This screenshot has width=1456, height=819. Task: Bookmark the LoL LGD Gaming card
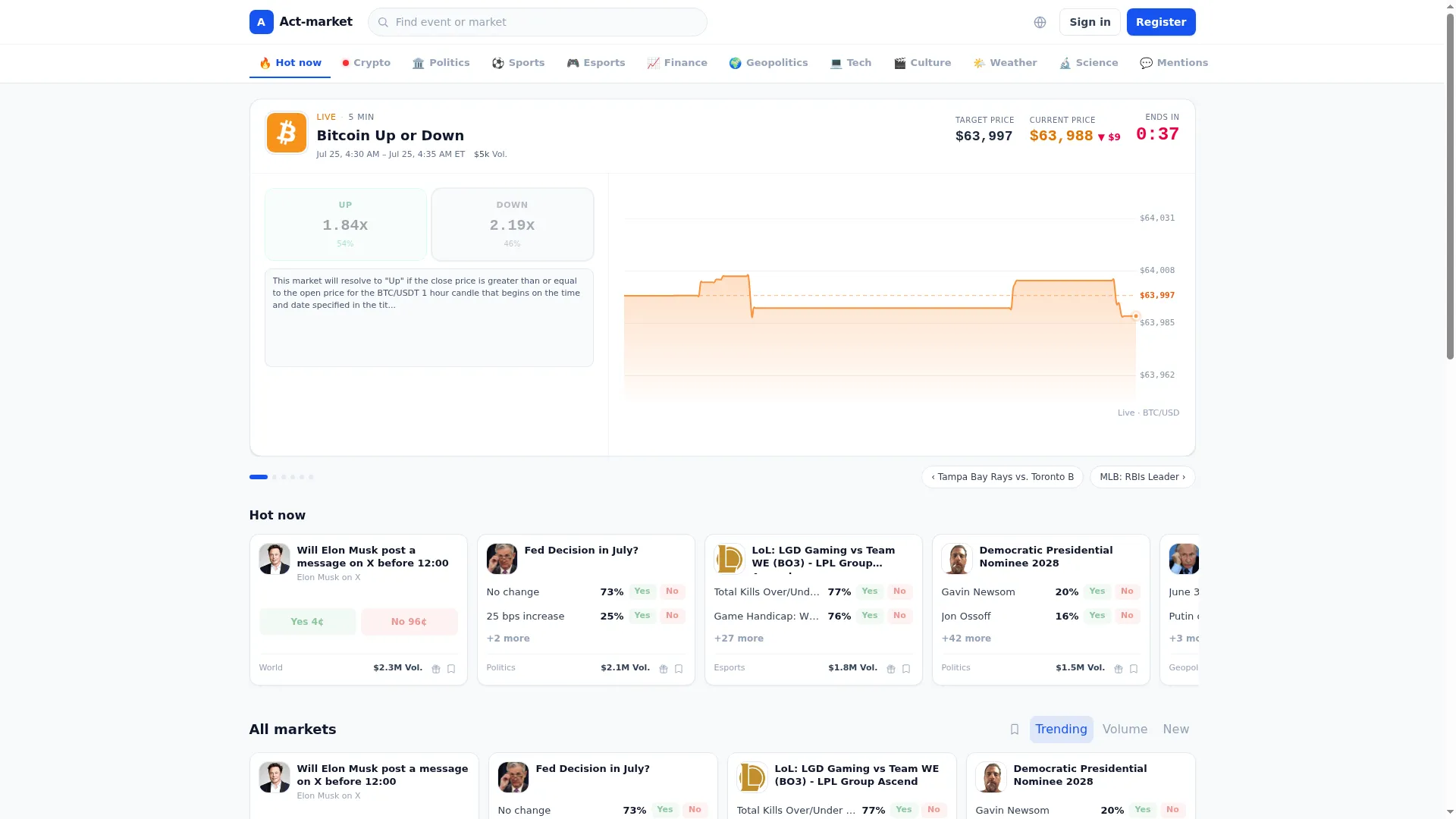(x=906, y=669)
